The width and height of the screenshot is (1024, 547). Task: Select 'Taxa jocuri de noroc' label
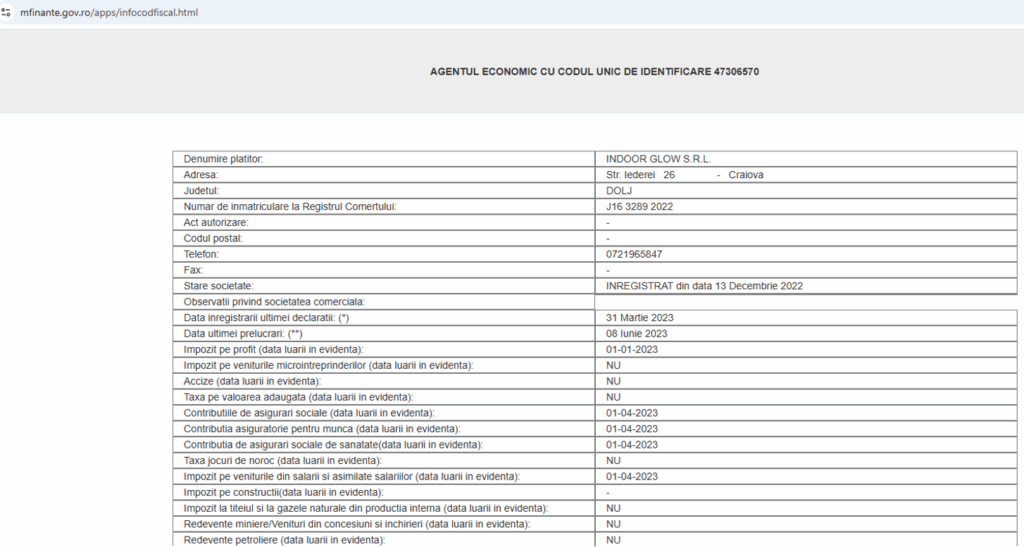tap(283, 461)
